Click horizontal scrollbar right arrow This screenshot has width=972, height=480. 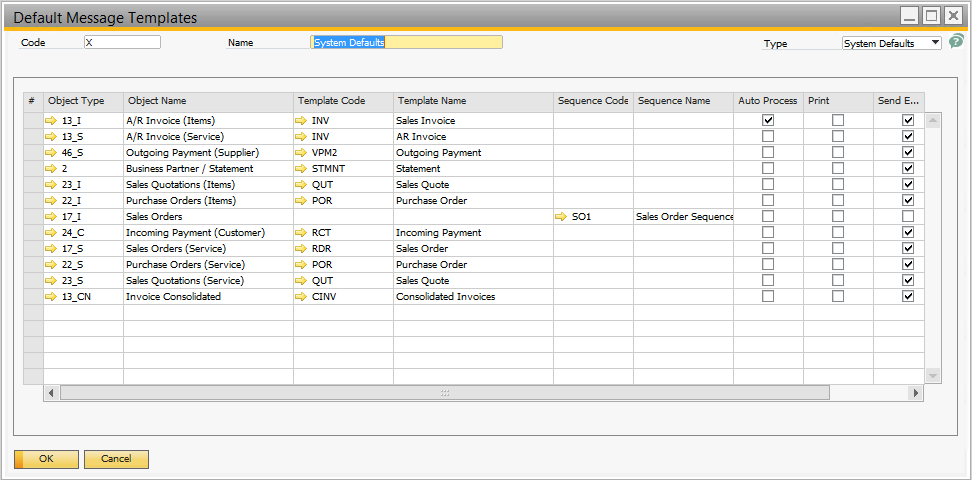915,393
